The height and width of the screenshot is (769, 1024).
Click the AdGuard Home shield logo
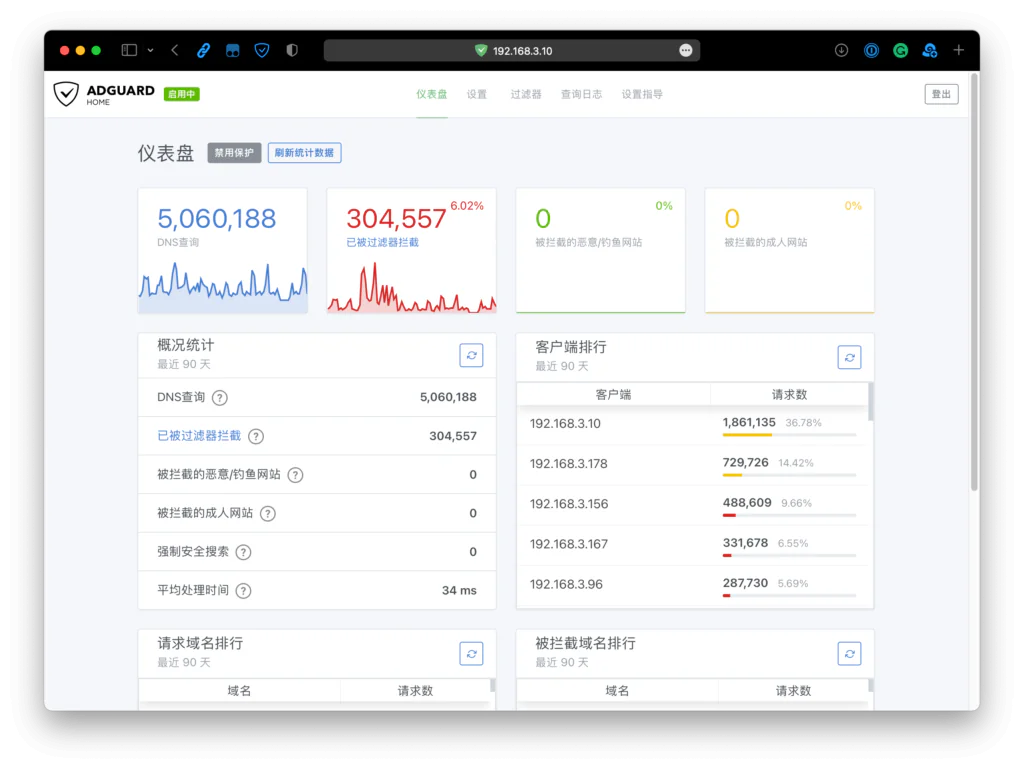click(x=67, y=93)
